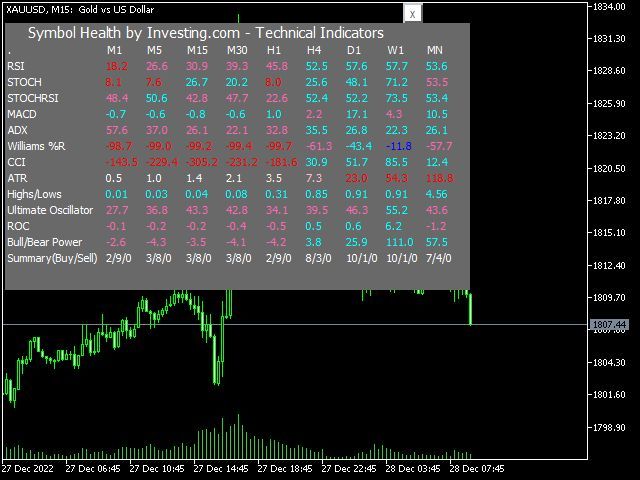Select the Bull/Bear Power row label
The image size is (640, 480).
click(42, 242)
